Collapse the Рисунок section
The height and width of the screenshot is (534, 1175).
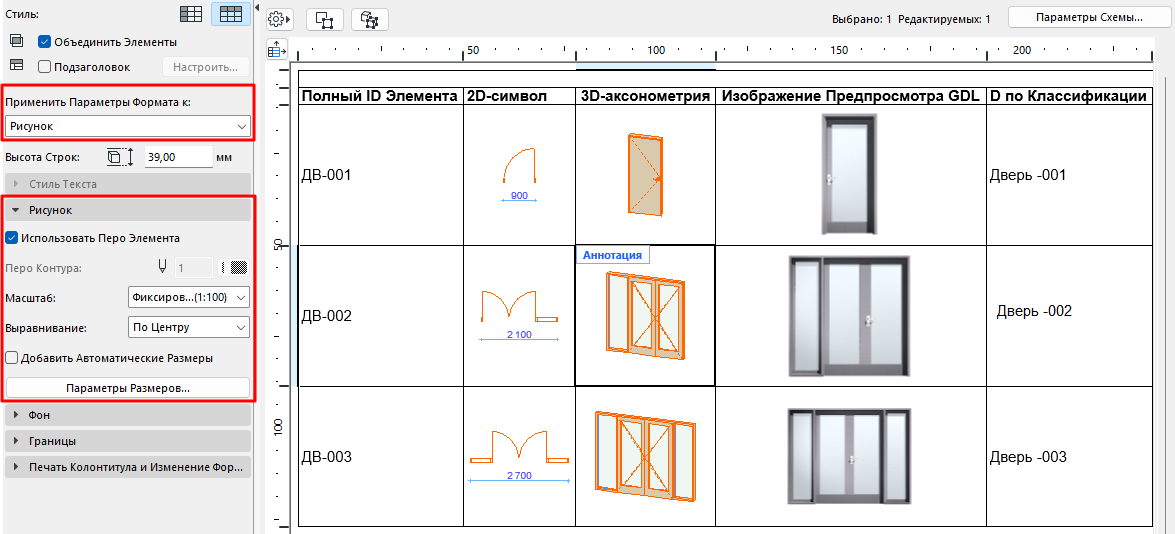pyautogui.click(x=127, y=210)
